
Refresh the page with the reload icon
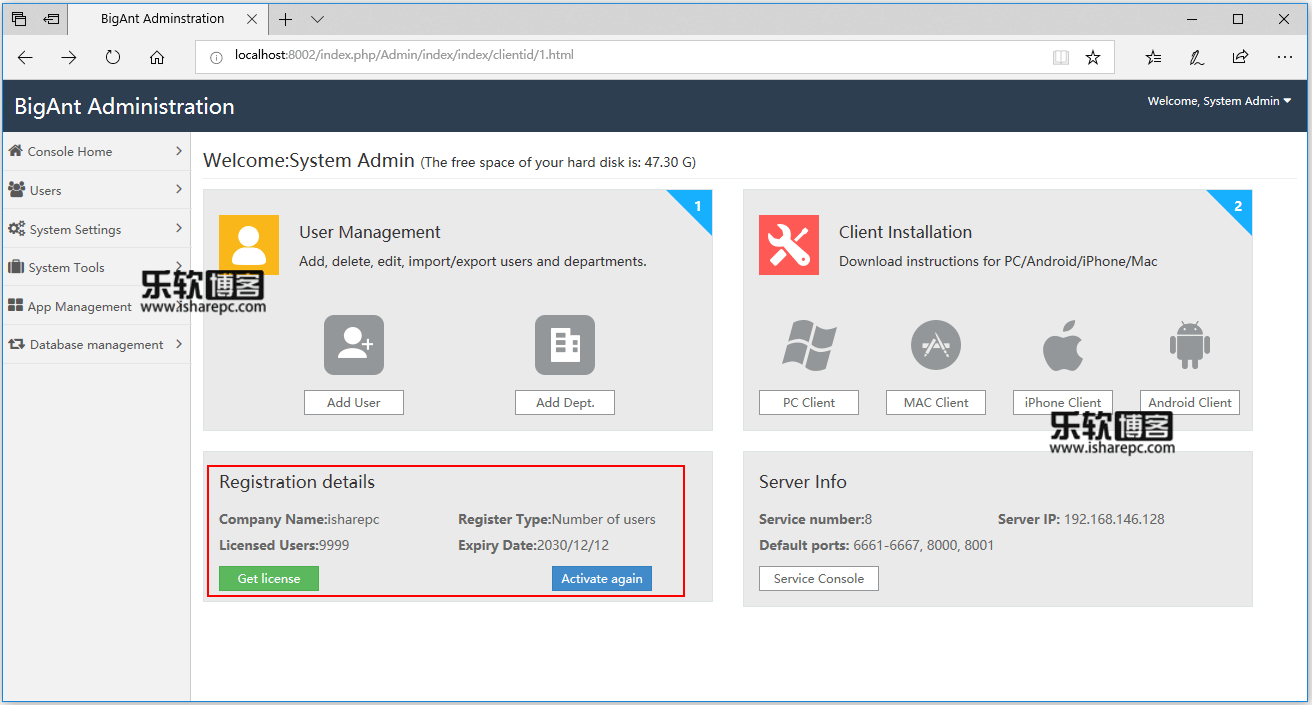pyautogui.click(x=113, y=57)
